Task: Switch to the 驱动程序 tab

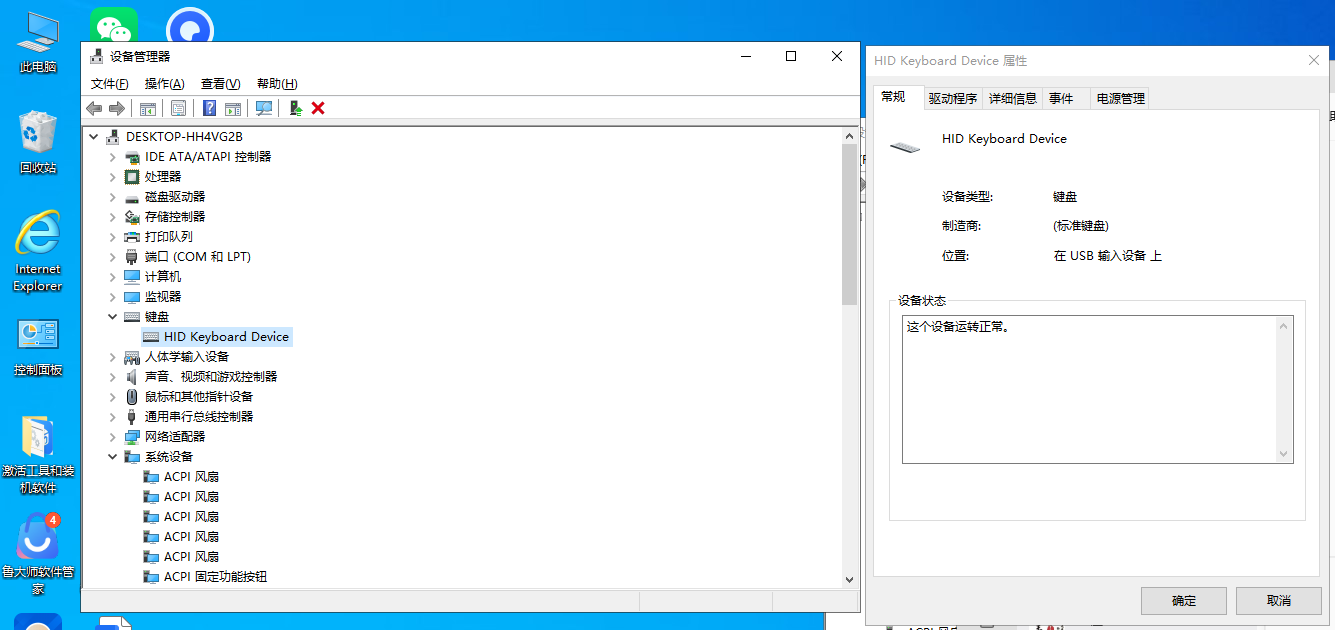Action: coord(952,98)
